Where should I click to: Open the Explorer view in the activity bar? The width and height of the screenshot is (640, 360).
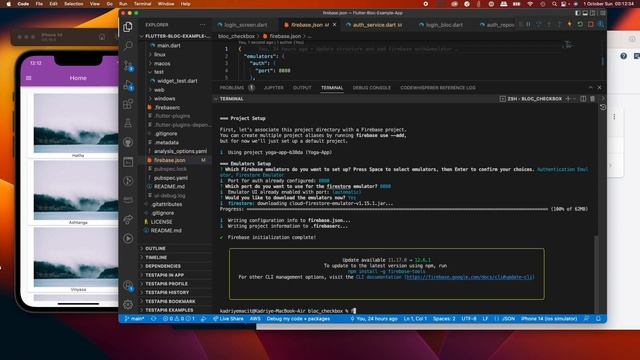pos(128,27)
